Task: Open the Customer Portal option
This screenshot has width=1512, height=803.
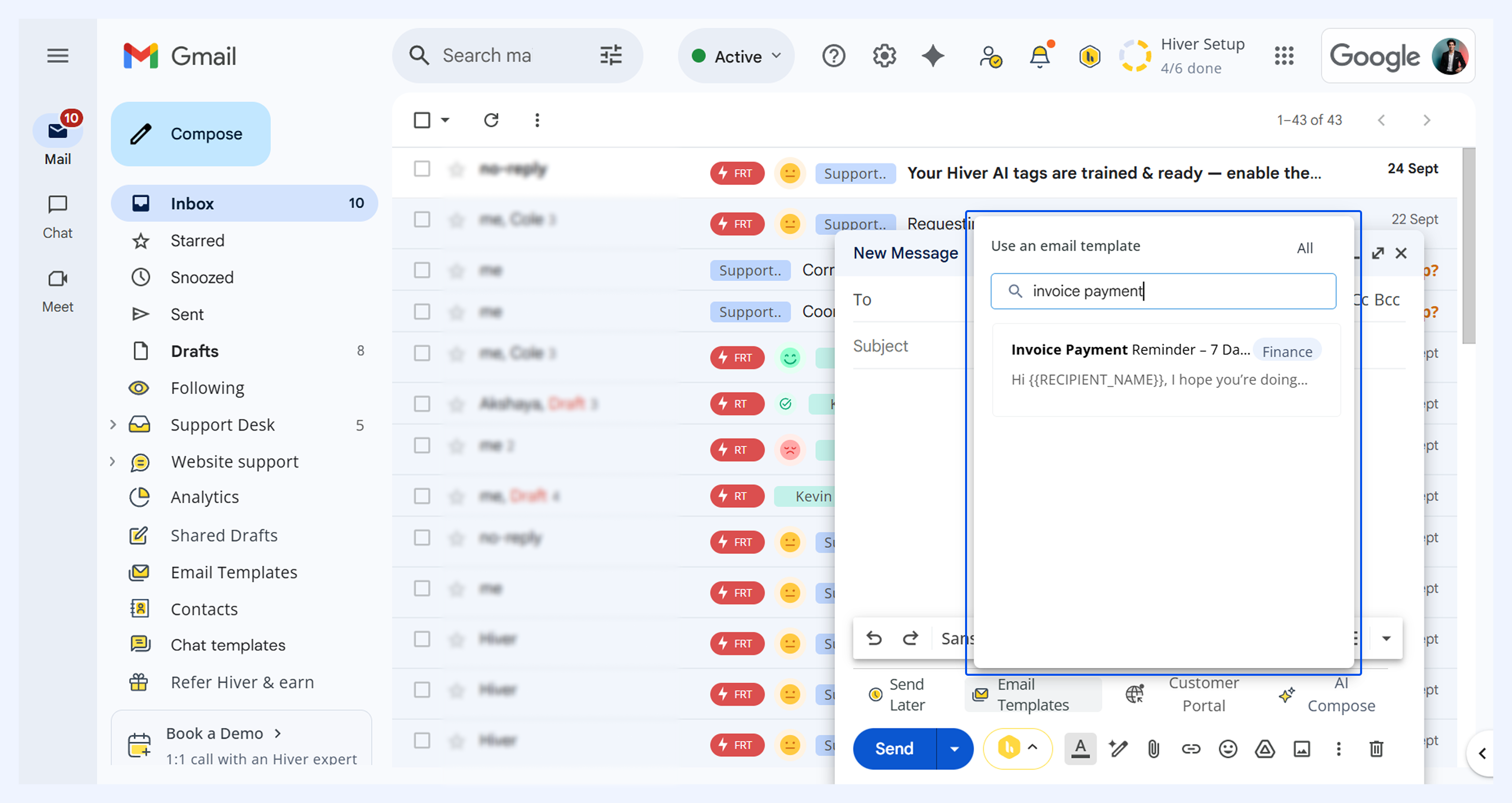Action: (1182, 694)
